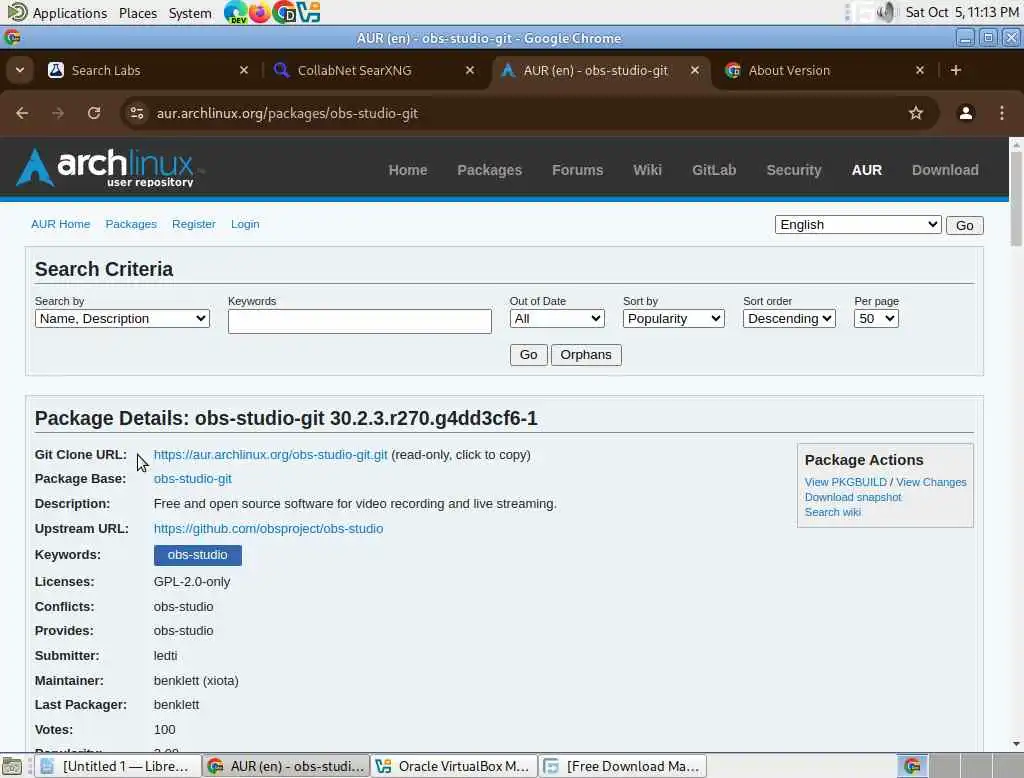Switch to Untitled 1 LibreOffice taskbar window
Screen dimensions: 1024x778
[118, 766]
